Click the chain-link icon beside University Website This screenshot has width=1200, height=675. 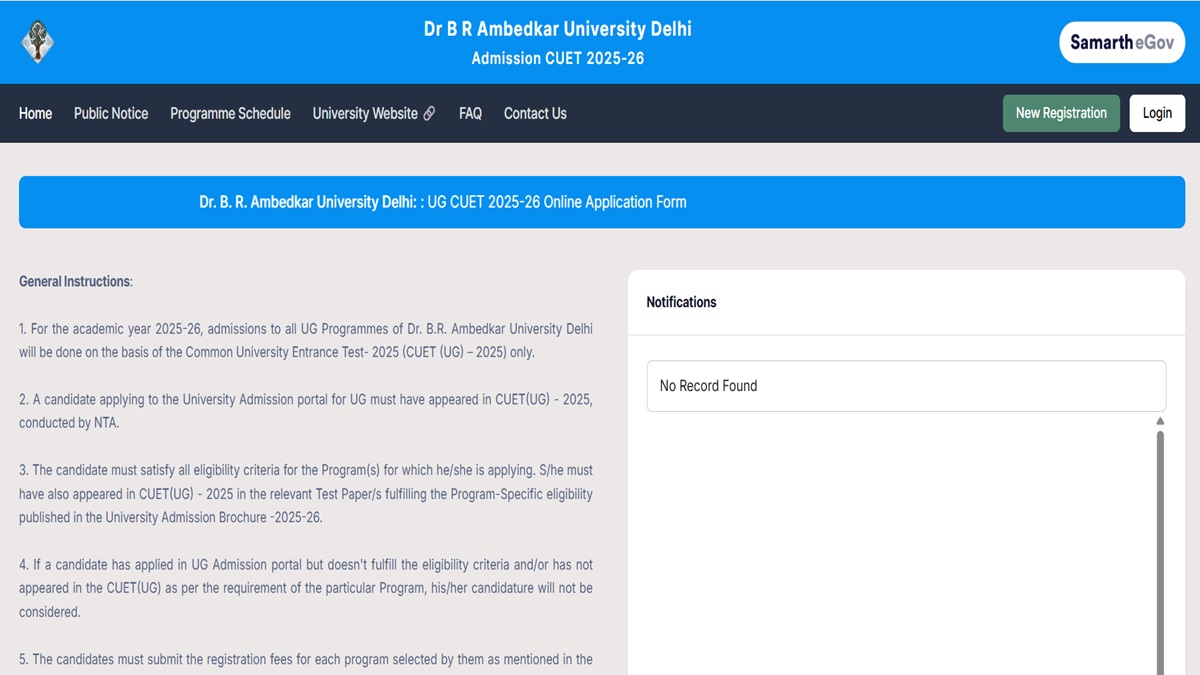pos(429,114)
